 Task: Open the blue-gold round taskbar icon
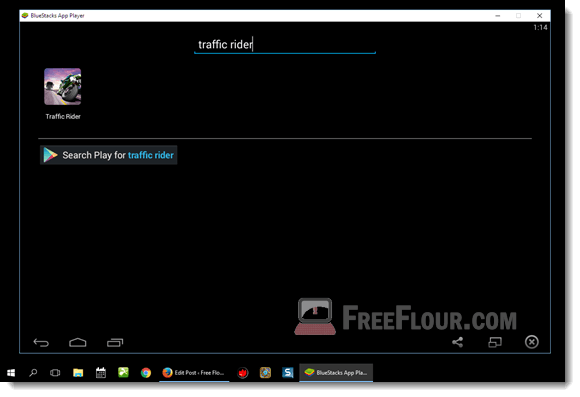265,373
